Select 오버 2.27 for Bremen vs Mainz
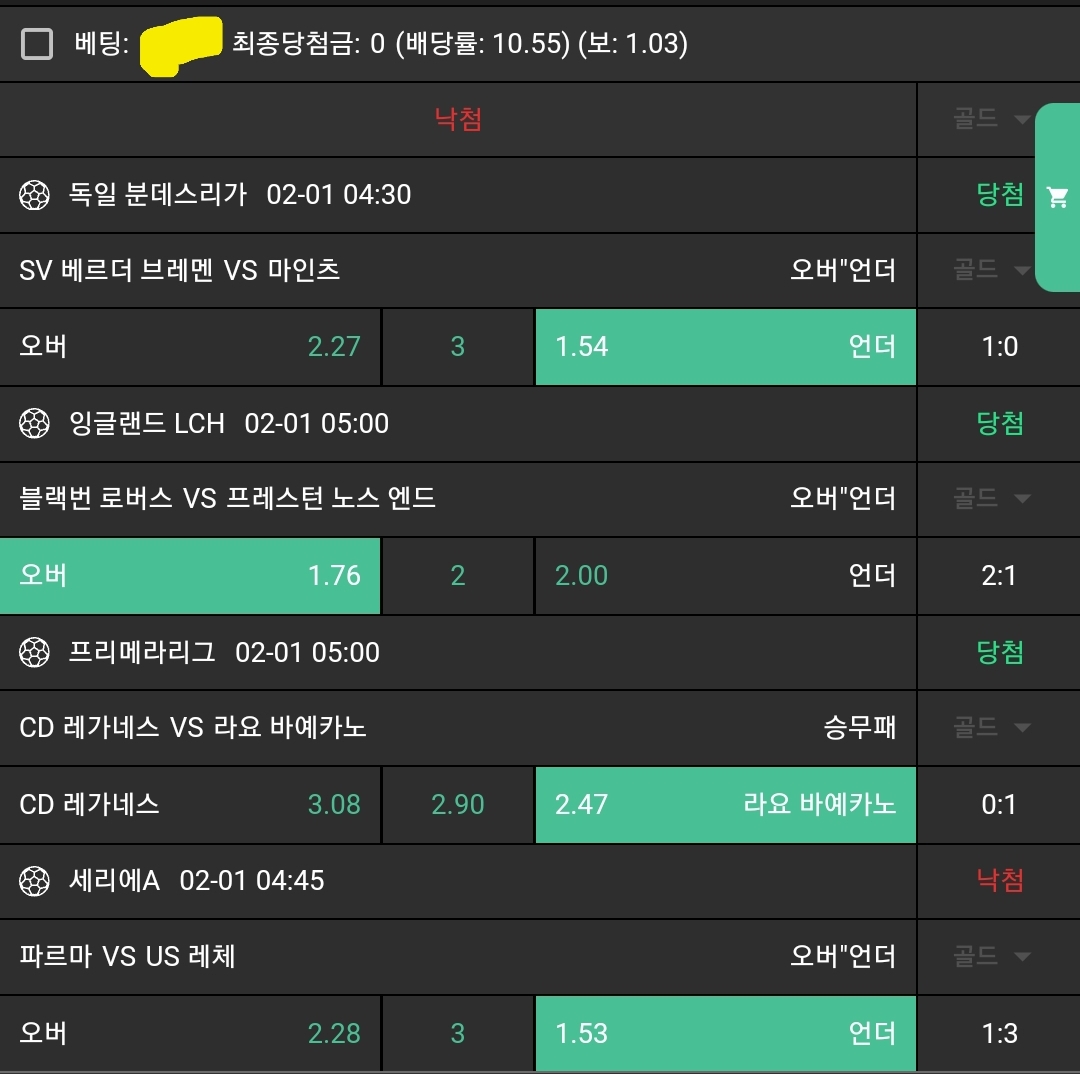Screen dimensions: 1080x1074 tap(190, 347)
